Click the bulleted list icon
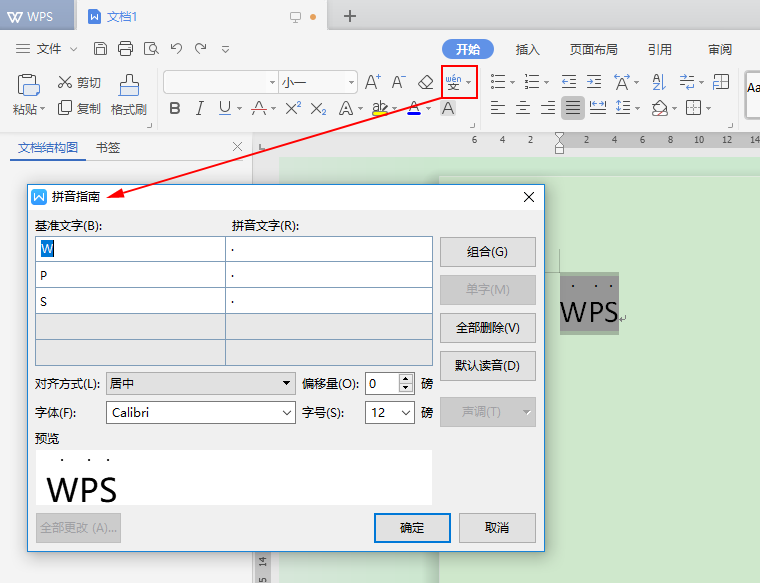The height and width of the screenshot is (583, 760). coord(498,81)
